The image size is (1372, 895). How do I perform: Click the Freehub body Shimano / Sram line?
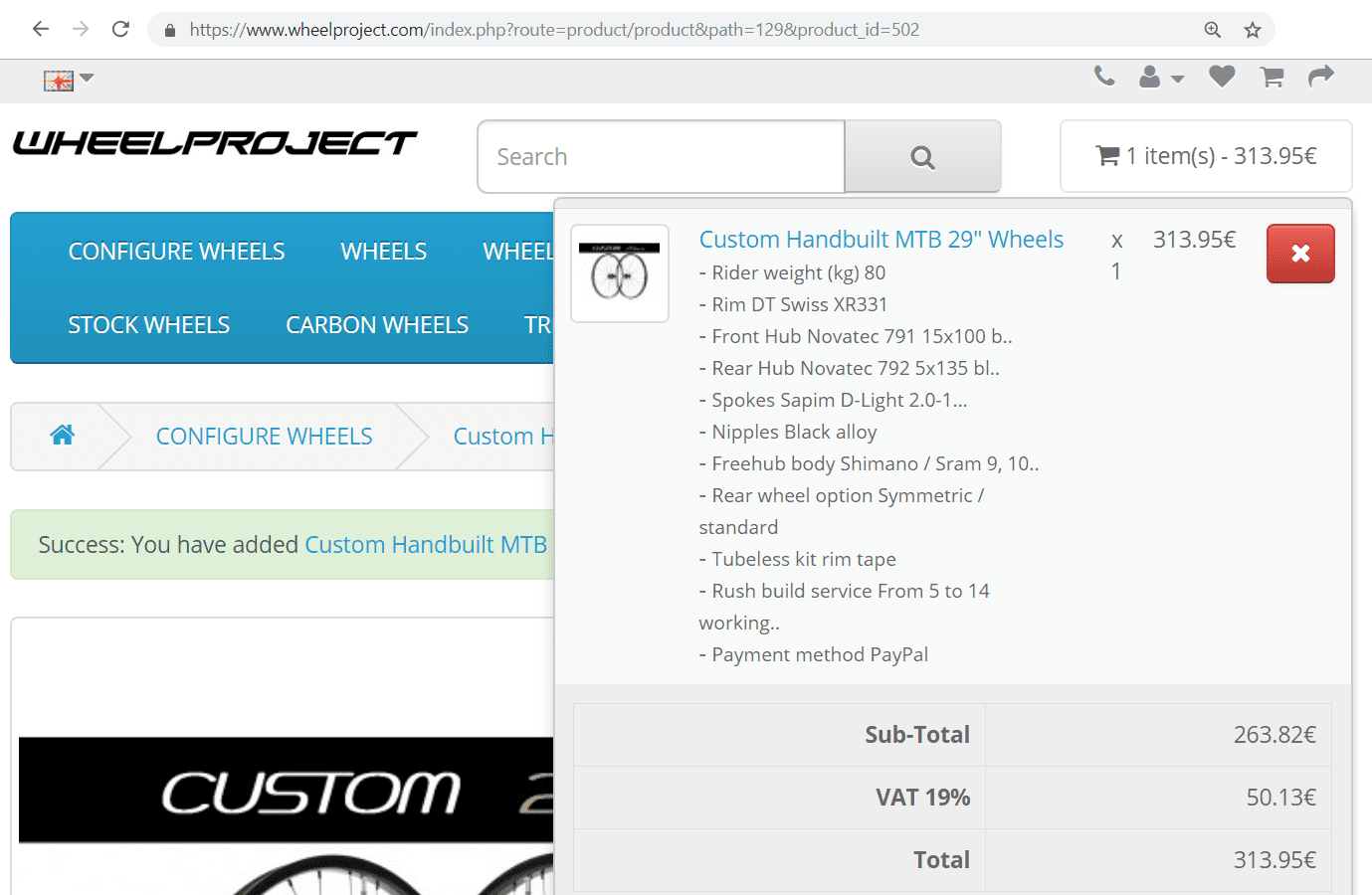(870, 463)
